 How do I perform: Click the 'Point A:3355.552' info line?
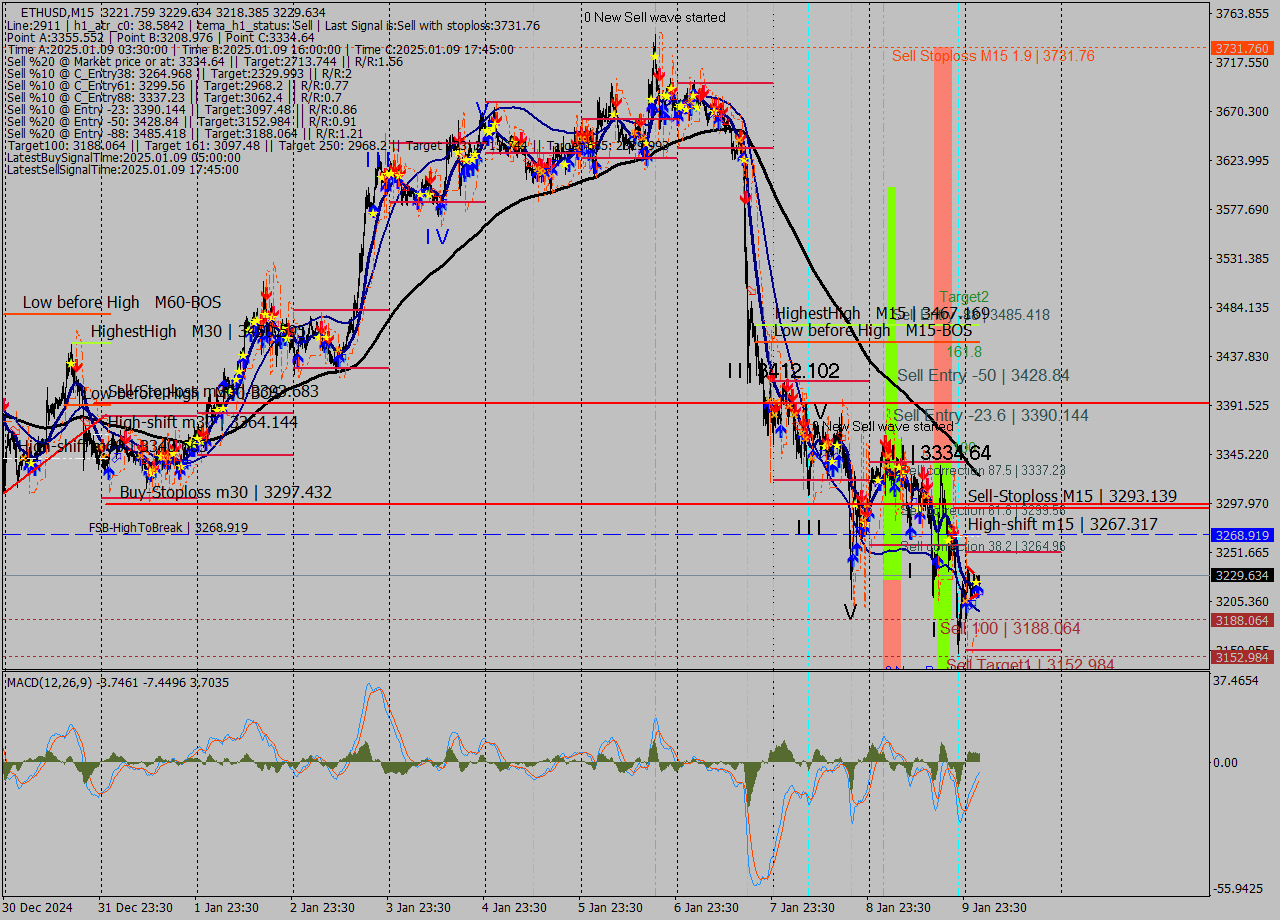[x=160, y=37]
